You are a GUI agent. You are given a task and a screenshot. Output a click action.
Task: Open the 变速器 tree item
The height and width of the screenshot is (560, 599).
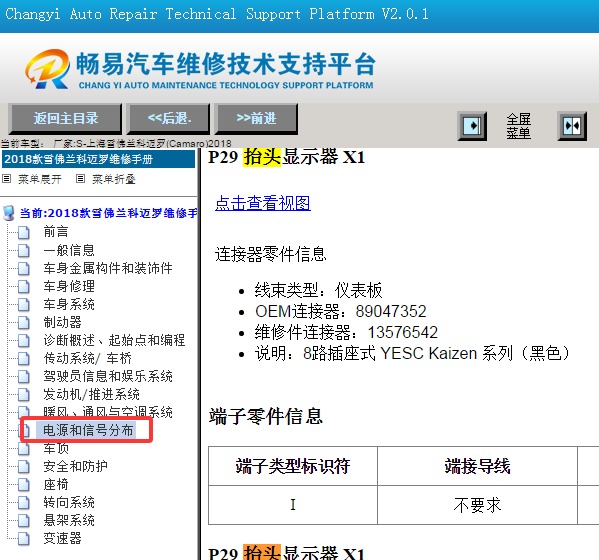click(x=62, y=538)
